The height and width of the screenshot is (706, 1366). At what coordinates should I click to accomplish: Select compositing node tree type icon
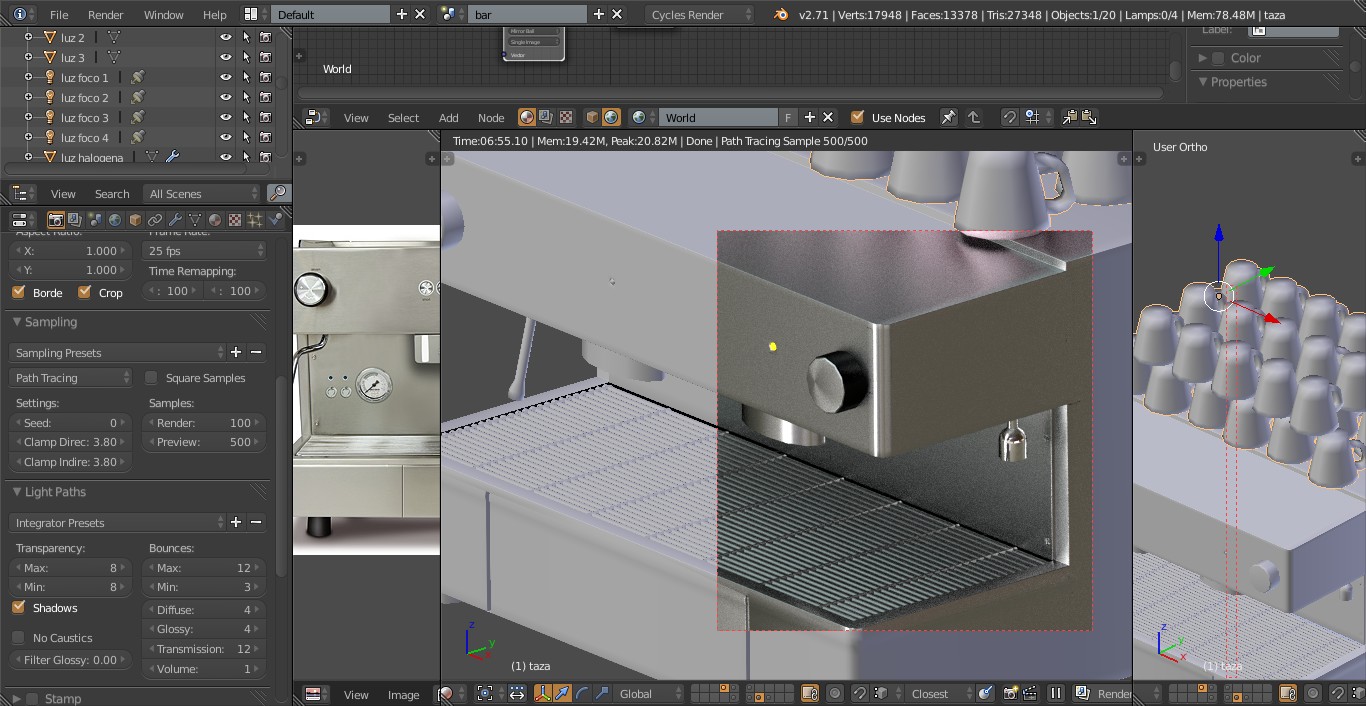546,118
